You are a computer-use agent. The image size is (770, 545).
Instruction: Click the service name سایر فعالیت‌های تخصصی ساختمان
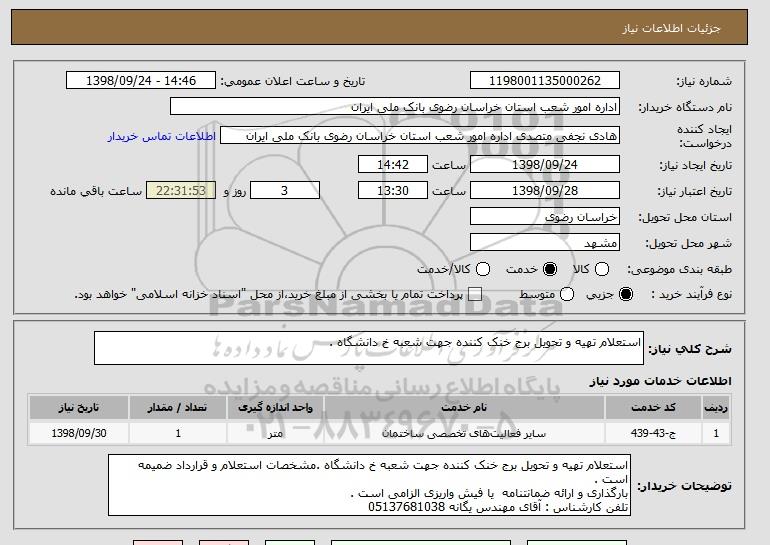(464, 433)
